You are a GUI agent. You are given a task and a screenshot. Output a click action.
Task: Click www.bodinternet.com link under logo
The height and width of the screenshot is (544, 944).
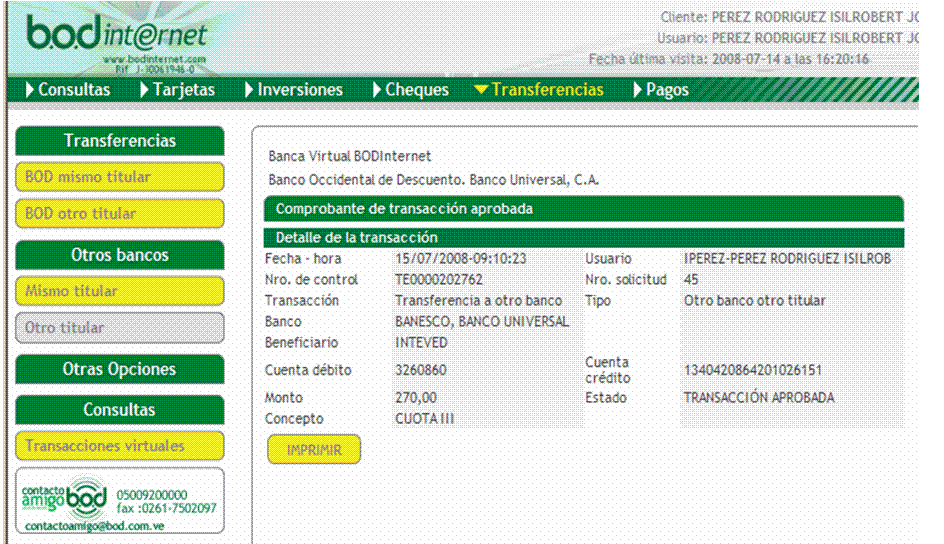pyautogui.click(x=154, y=60)
